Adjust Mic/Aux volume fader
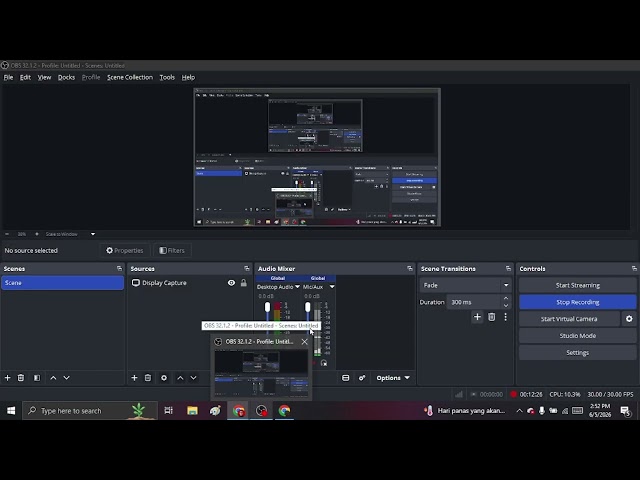This screenshot has height=480, width=640. (307, 307)
